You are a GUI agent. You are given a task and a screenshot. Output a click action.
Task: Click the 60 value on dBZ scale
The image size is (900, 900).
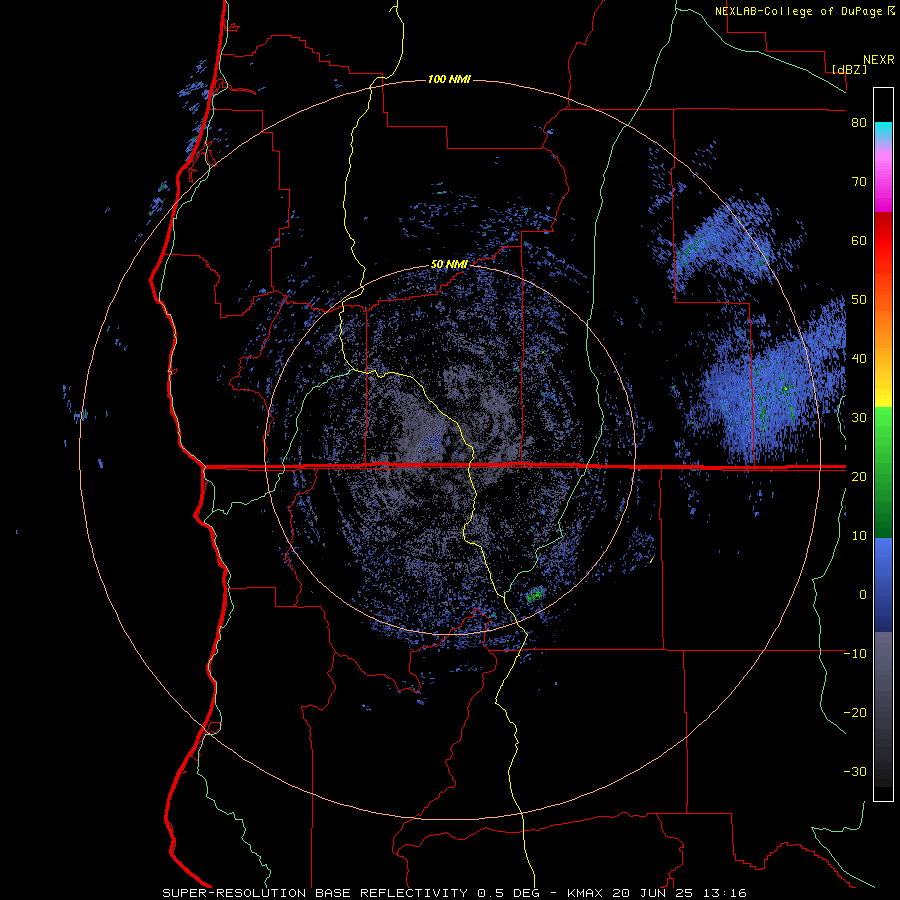[x=859, y=240]
